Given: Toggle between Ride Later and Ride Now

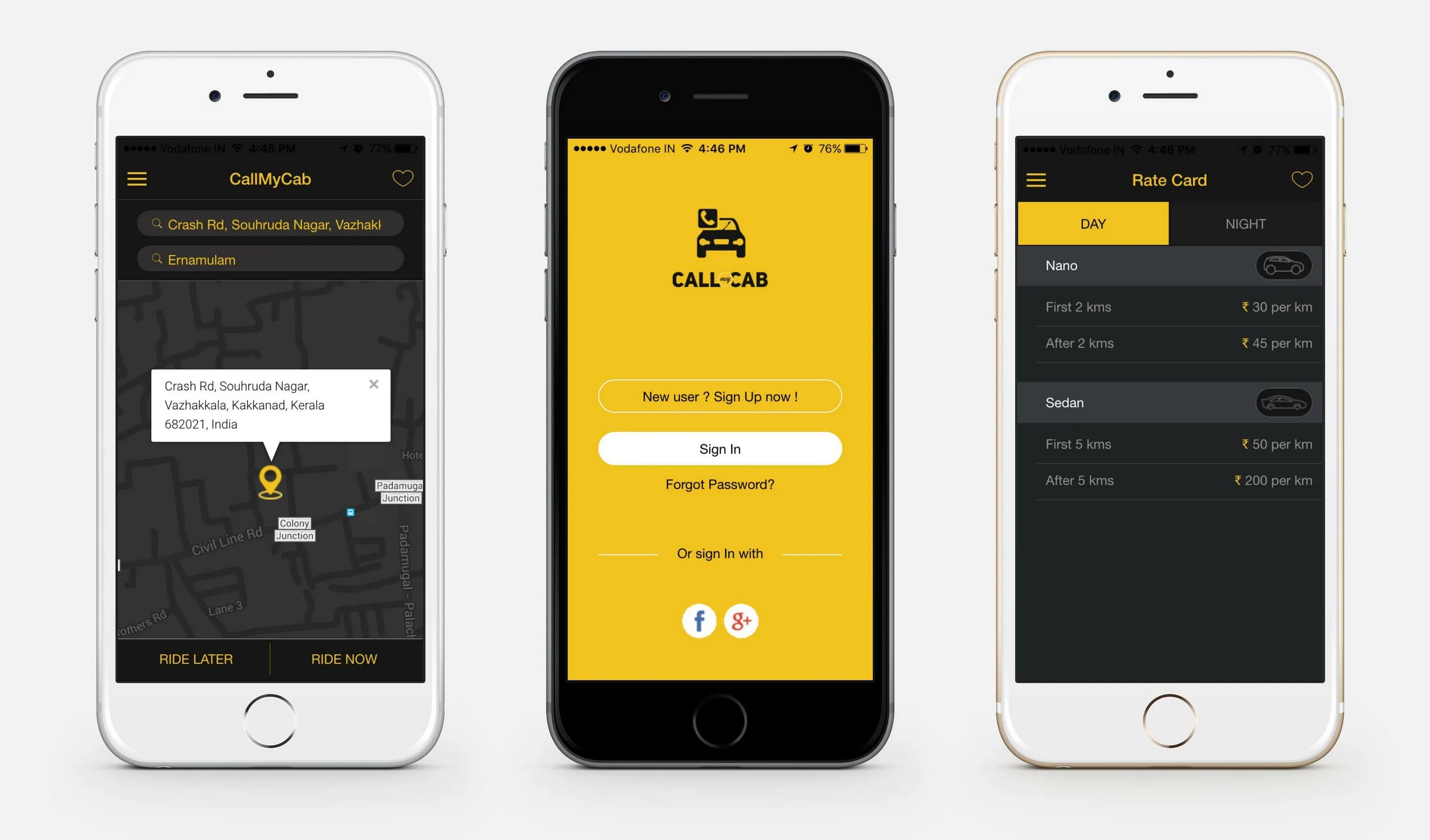Looking at the screenshot, I should tap(271, 658).
